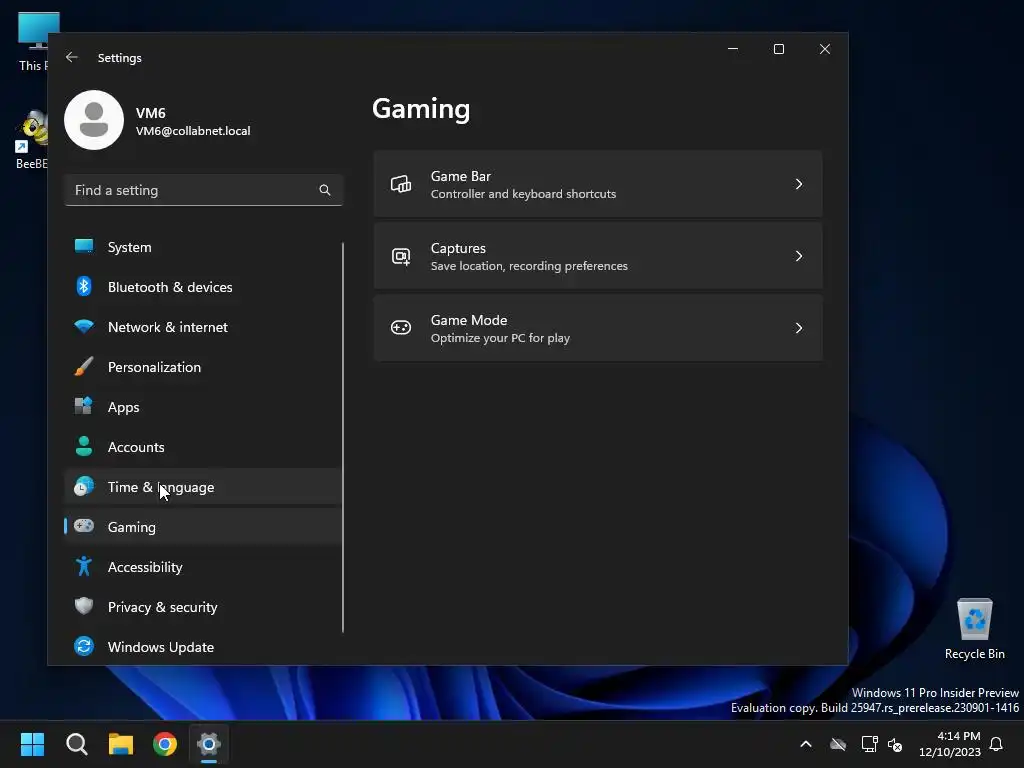1024x768 pixels.
Task: Navigate to Apps settings
Action: [202, 407]
